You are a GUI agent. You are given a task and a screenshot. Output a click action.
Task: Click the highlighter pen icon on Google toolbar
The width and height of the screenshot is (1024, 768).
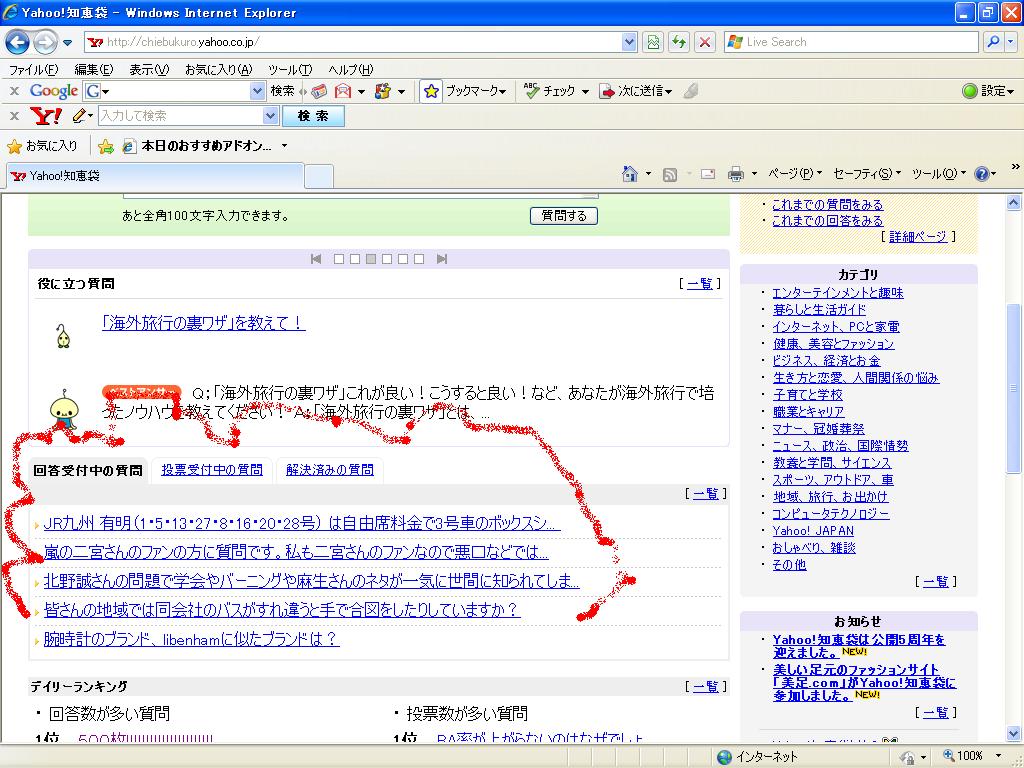(690, 91)
